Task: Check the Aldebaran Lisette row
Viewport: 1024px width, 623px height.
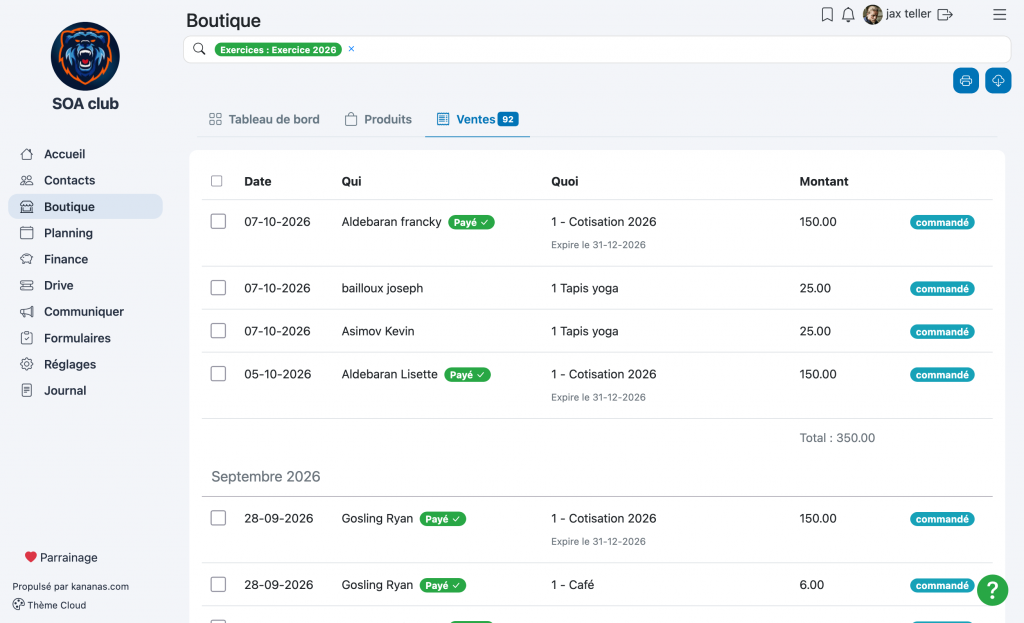Action: (x=218, y=374)
